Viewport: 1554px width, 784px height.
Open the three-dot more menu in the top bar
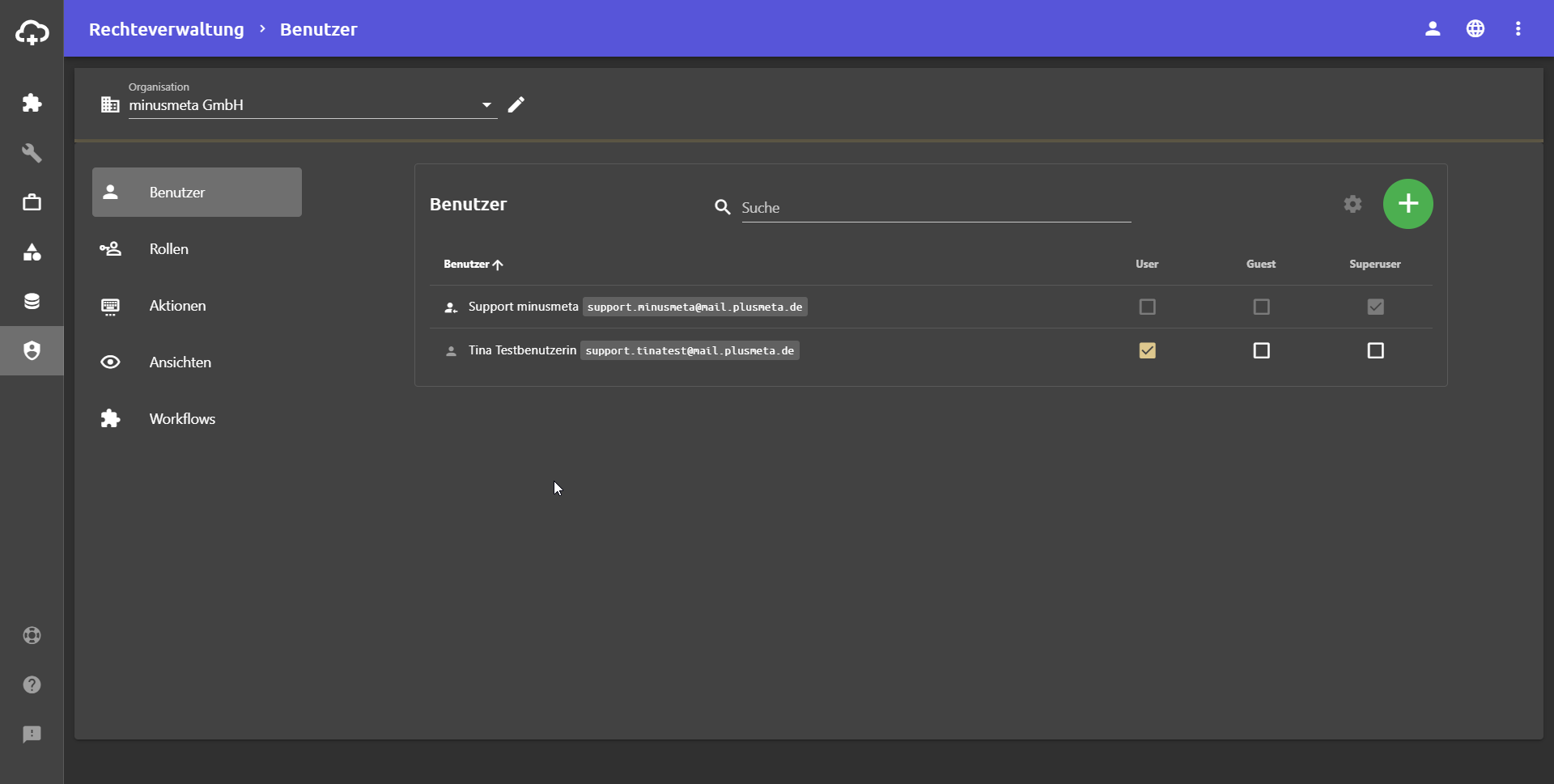coord(1518,29)
